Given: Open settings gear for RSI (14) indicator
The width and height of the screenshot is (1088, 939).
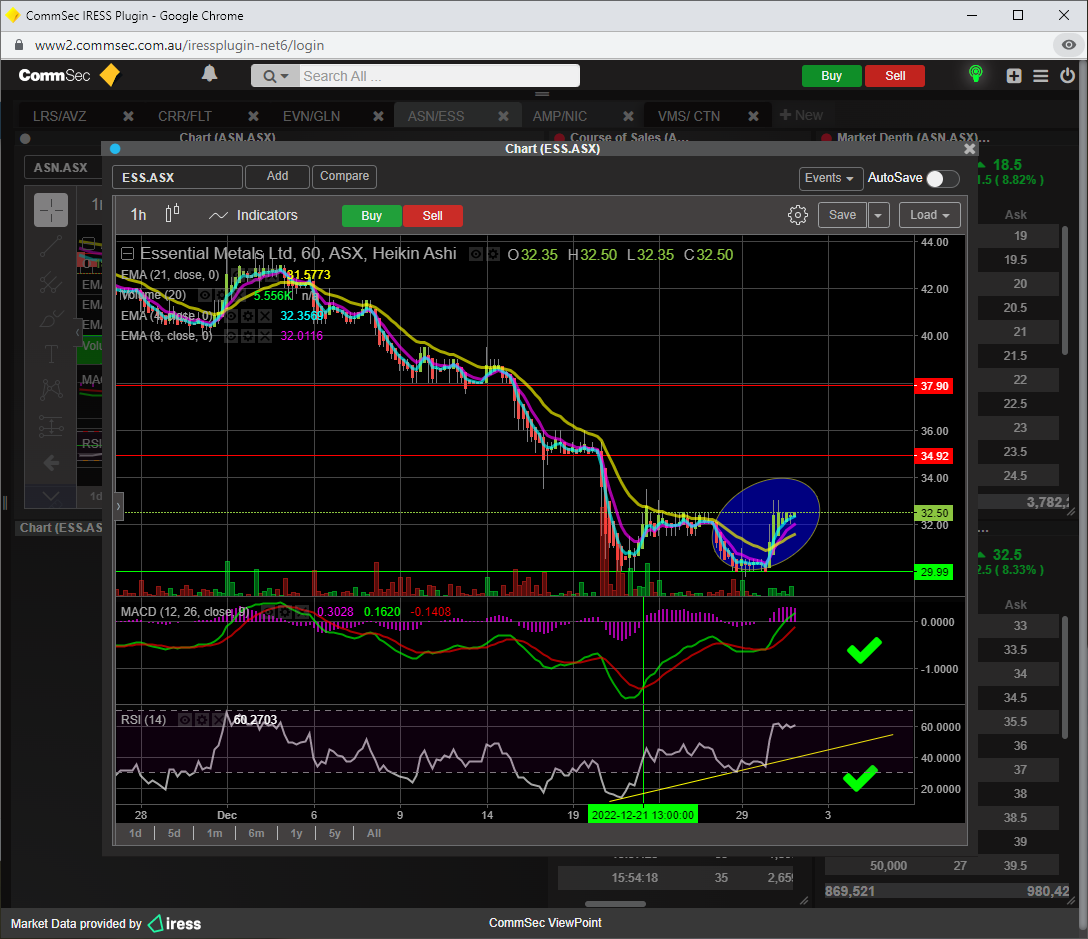Looking at the screenshot, I should pyautogui.click(x=202, y=720).
